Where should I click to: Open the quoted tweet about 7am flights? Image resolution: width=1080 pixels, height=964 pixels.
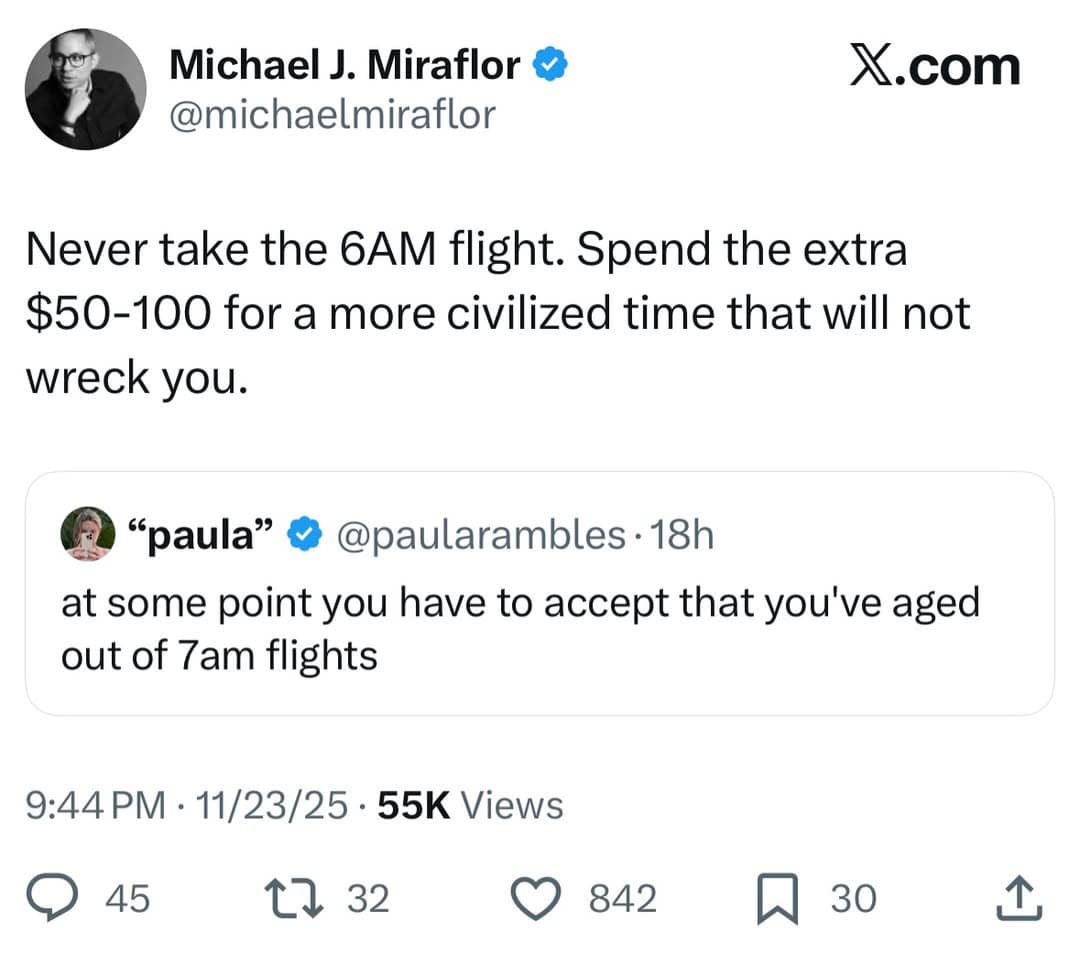click(520, 630)
